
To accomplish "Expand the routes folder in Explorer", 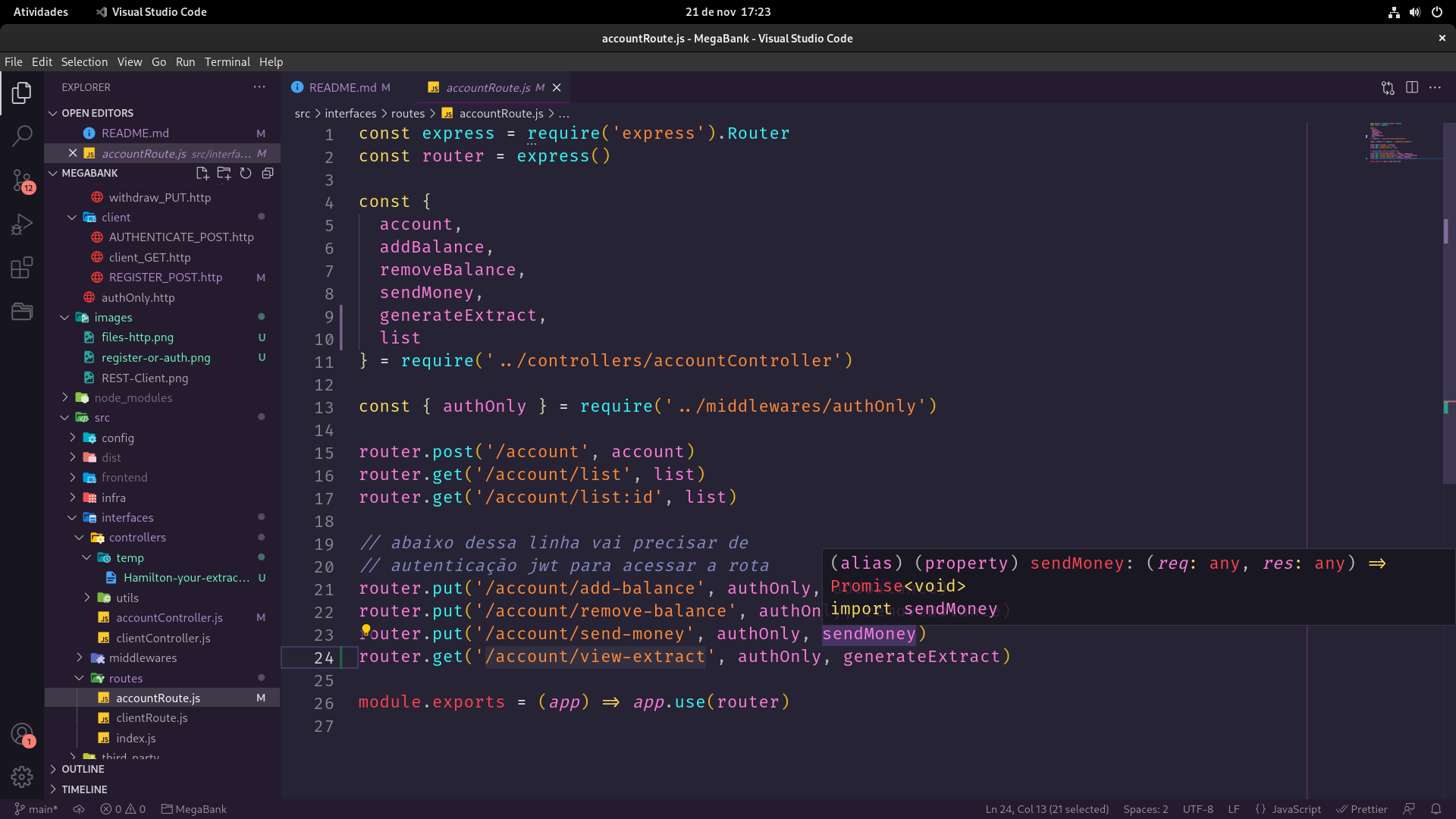I will (124, 677).
